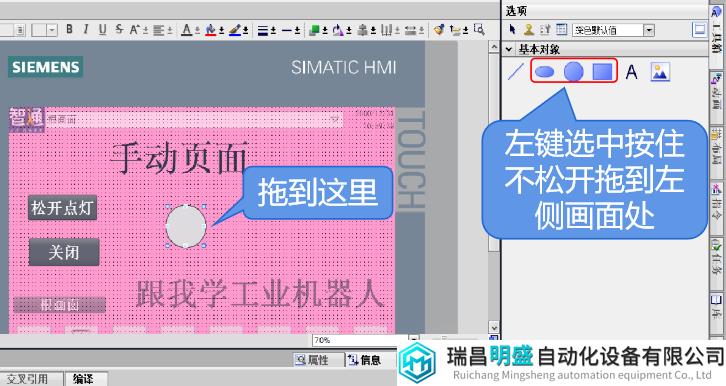This screenshot has width=726, height=386.
Task: Open the 编译 tab at bottom
Action: coord(83,379)
